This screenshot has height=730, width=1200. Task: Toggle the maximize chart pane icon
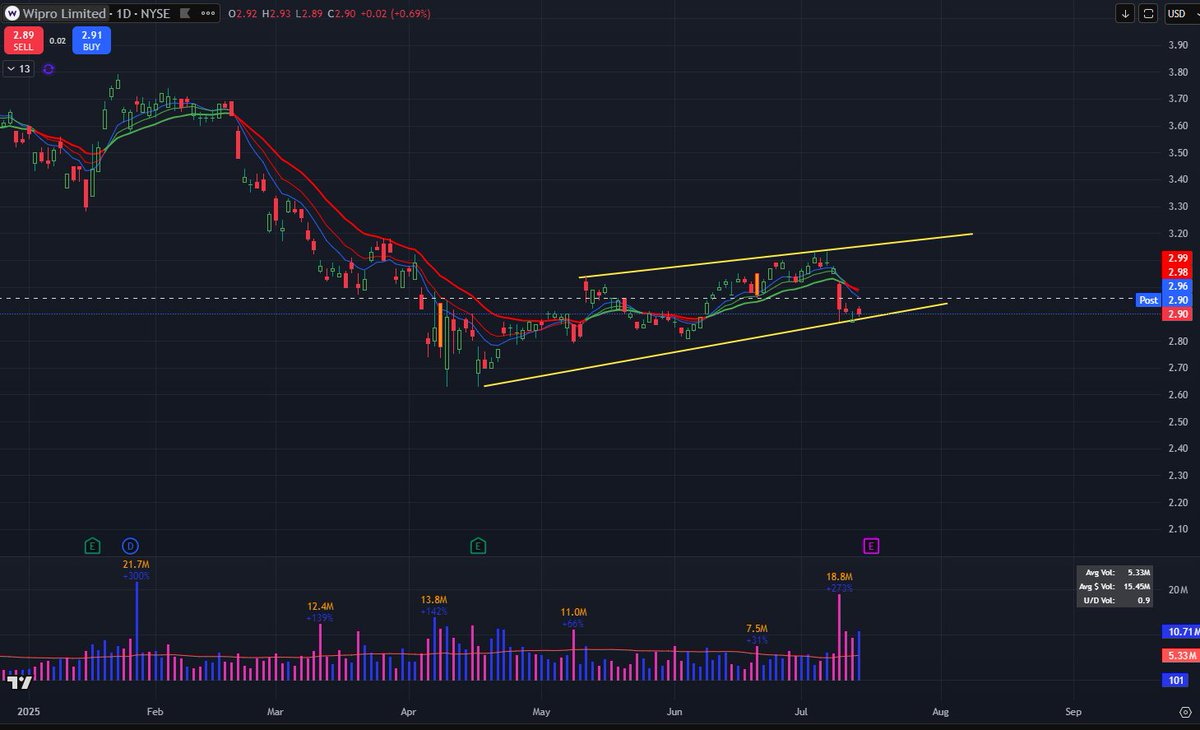pyautogui.click(x=1148, y=13)
